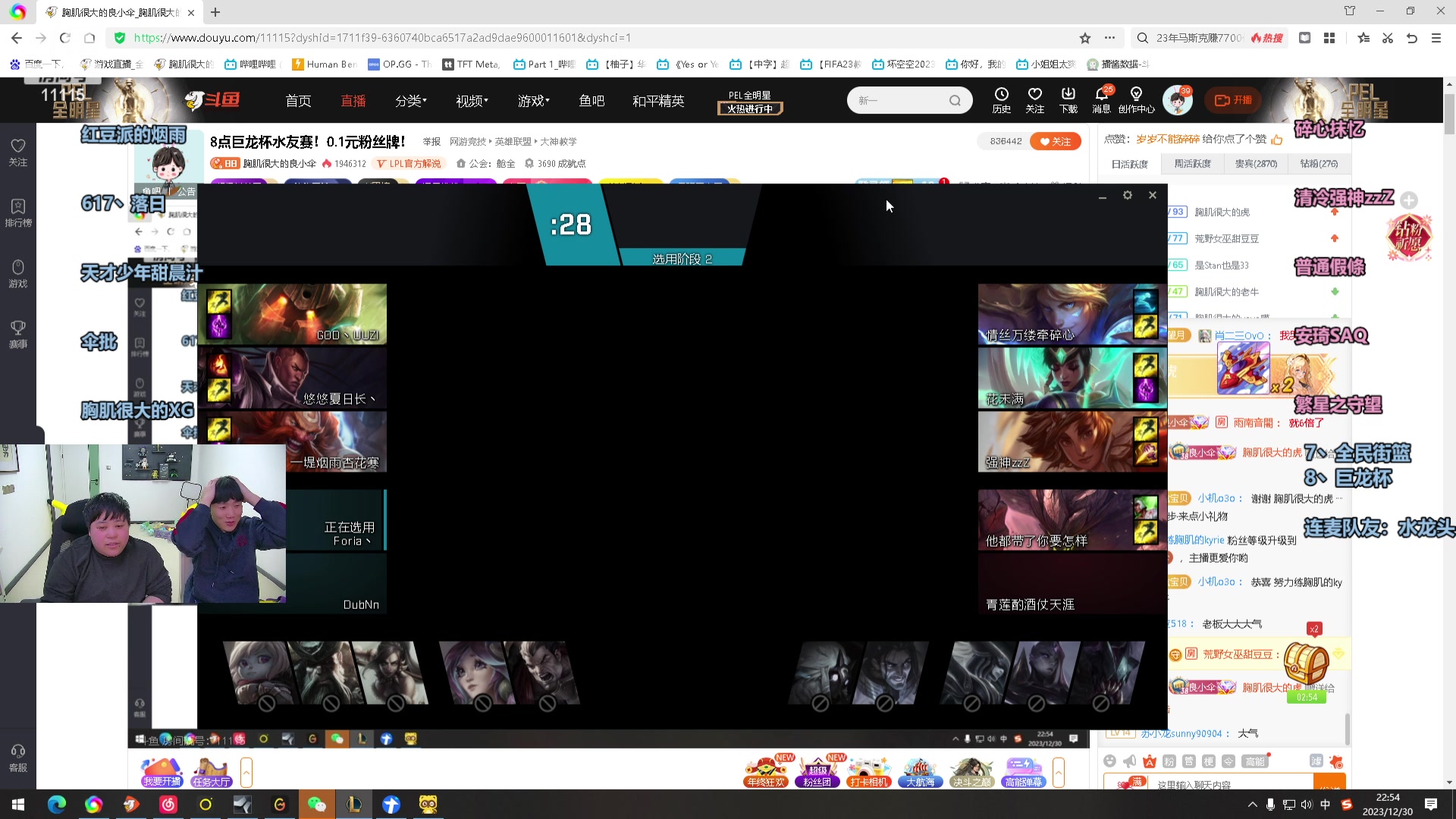Open the browser hamburger main menu
This screenshot has height=819, width=1456.
click(x=1436, y=38)
